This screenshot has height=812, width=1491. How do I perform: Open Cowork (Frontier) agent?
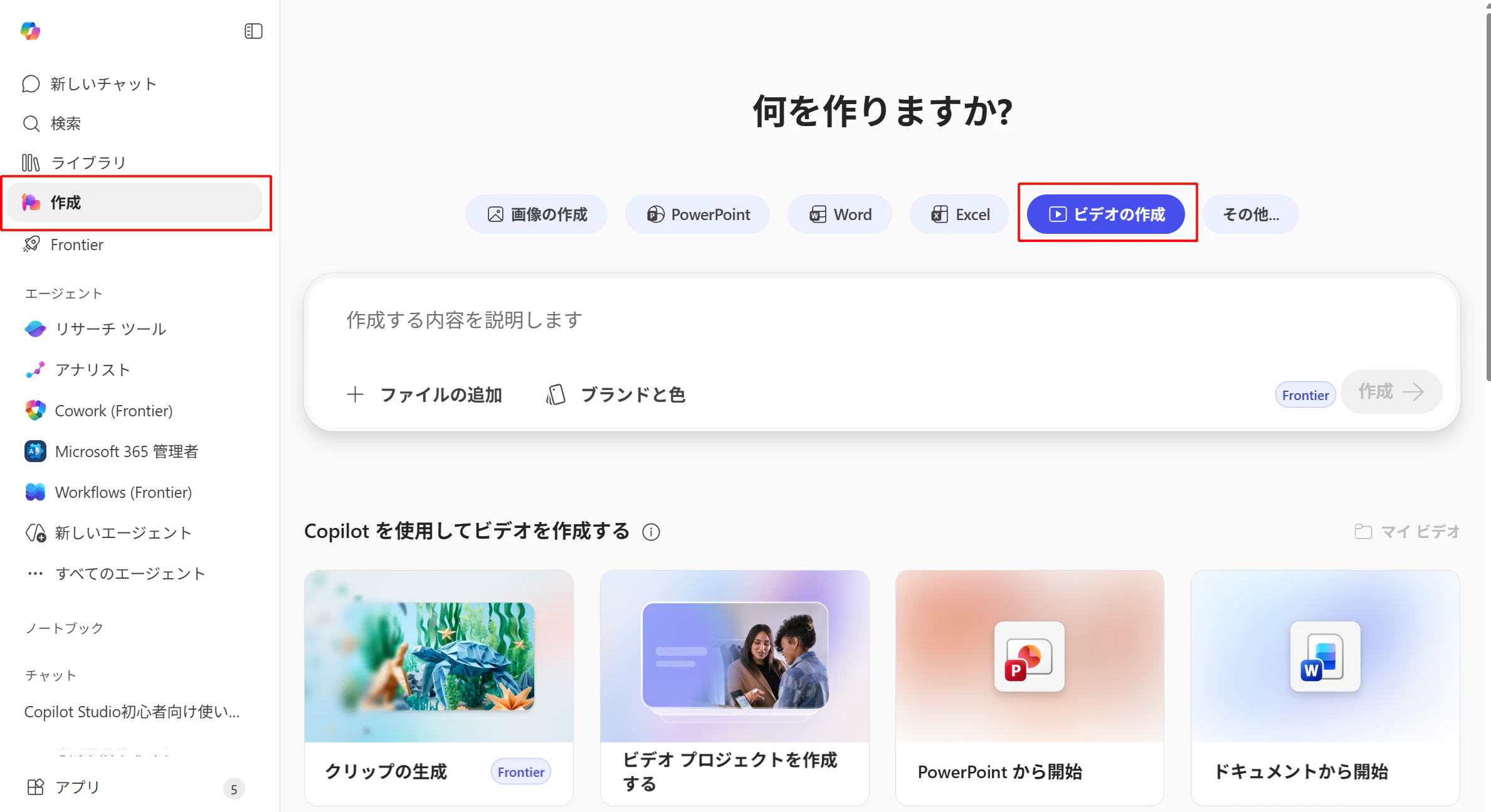point(135,411)
